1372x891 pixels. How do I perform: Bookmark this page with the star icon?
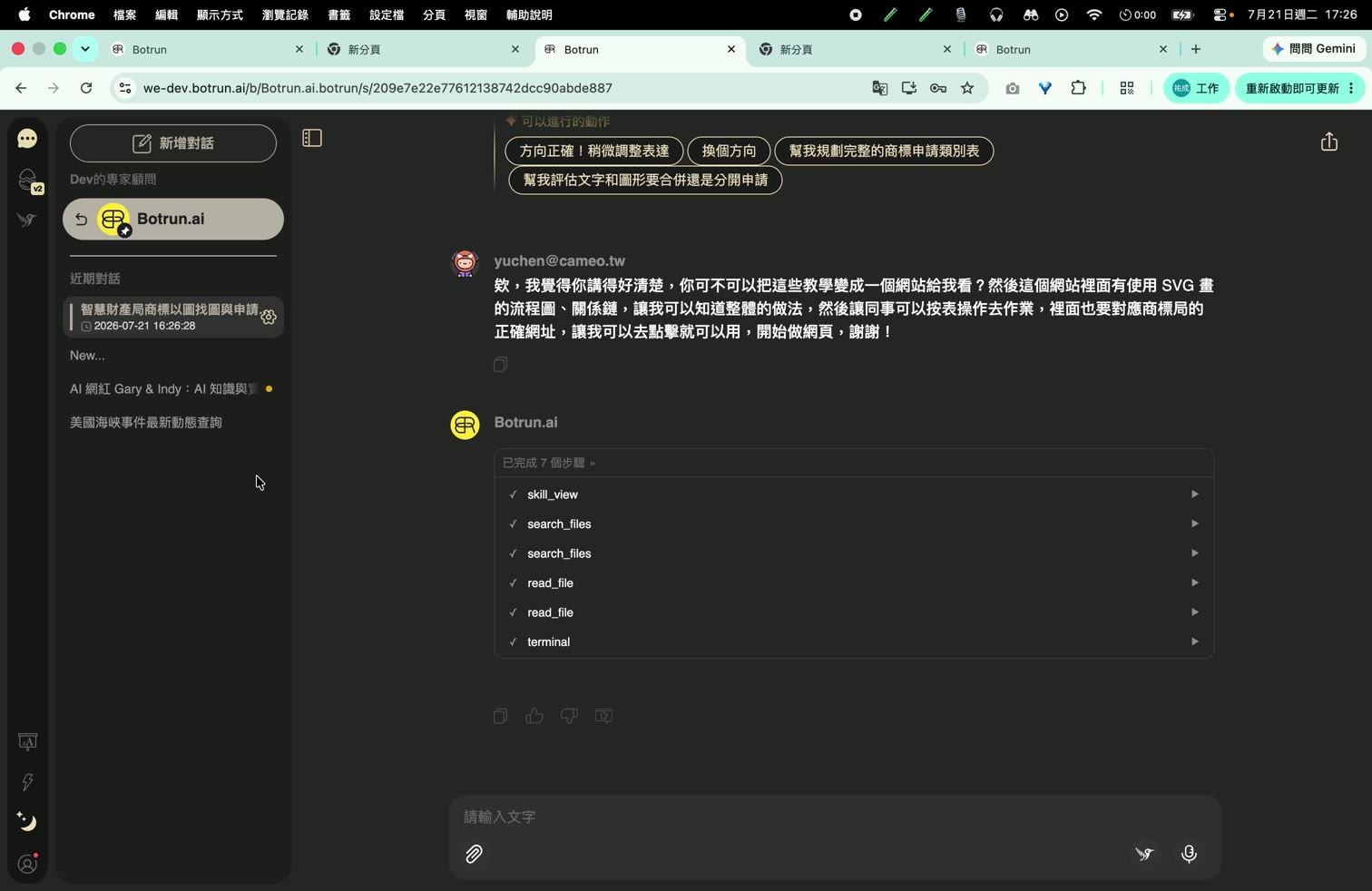pyautogui.click(x=967, y=88)
